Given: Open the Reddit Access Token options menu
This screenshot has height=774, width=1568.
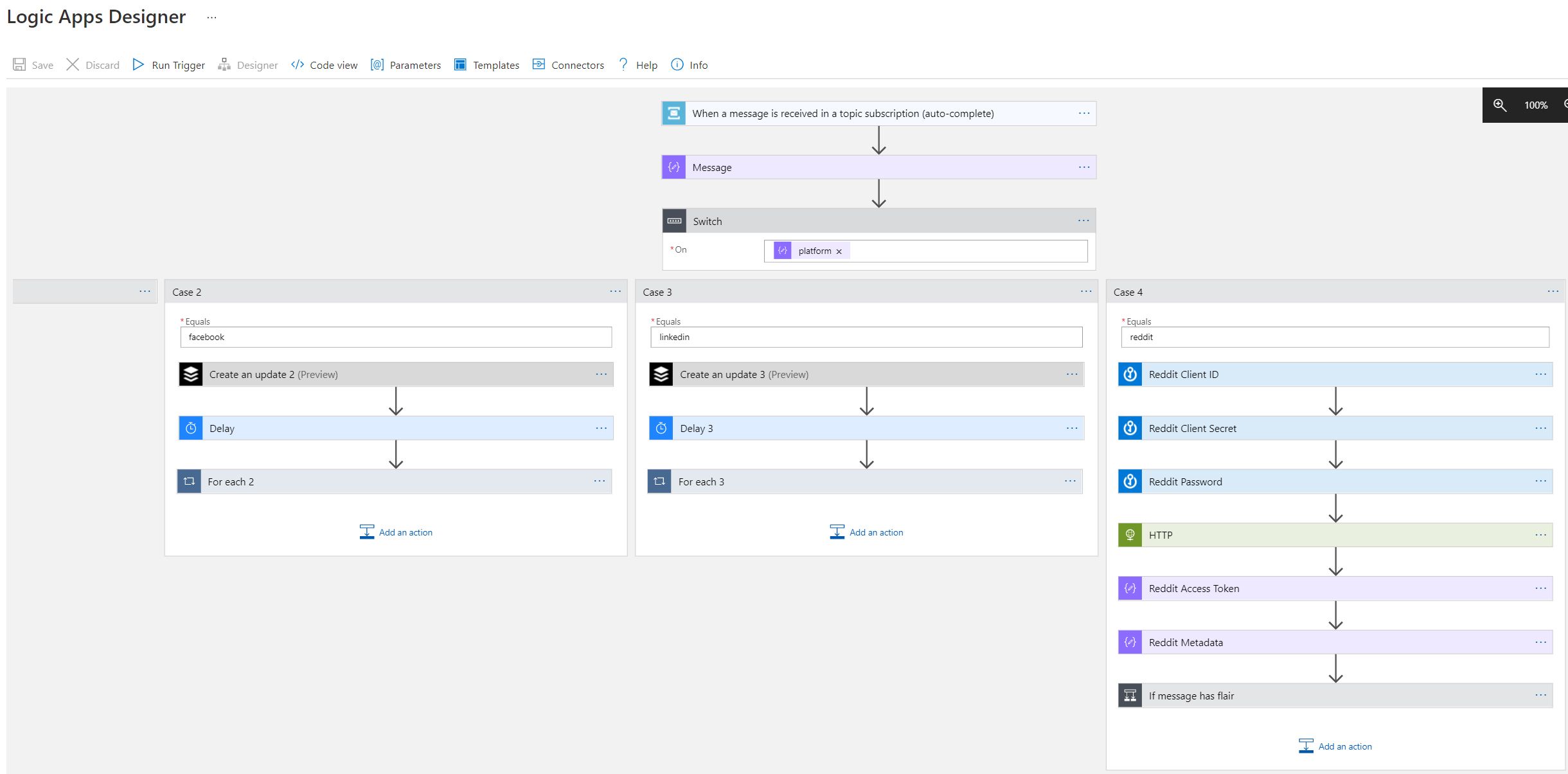Looking at the screenshot, I should (x=1541, y=588).
